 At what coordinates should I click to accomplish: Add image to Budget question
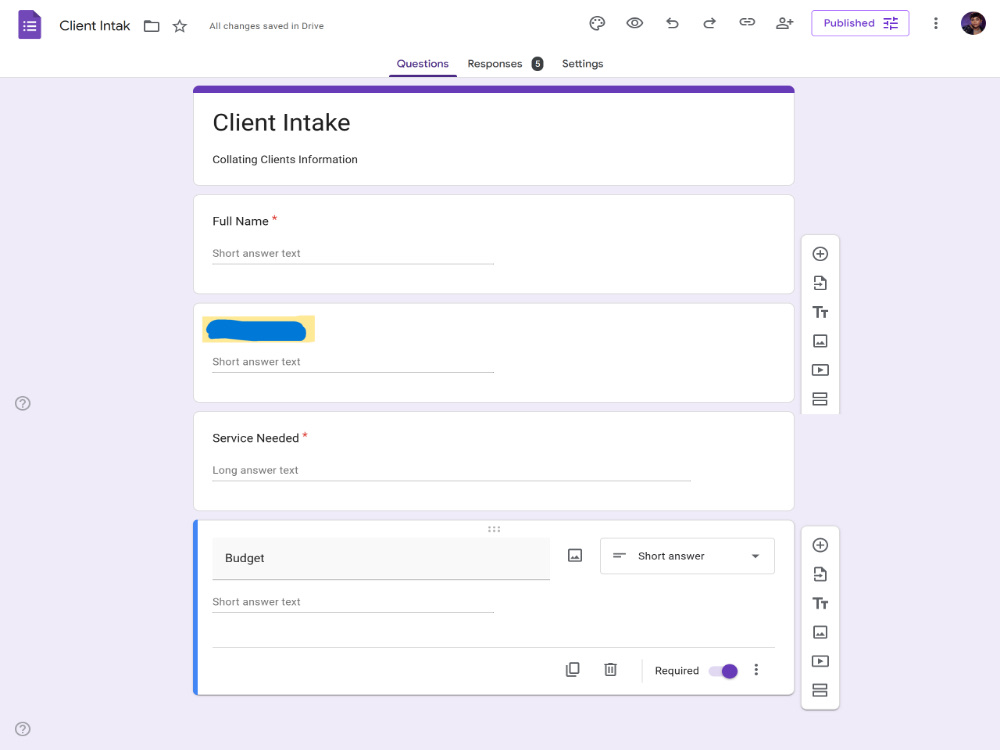click(x=575, y=555)
